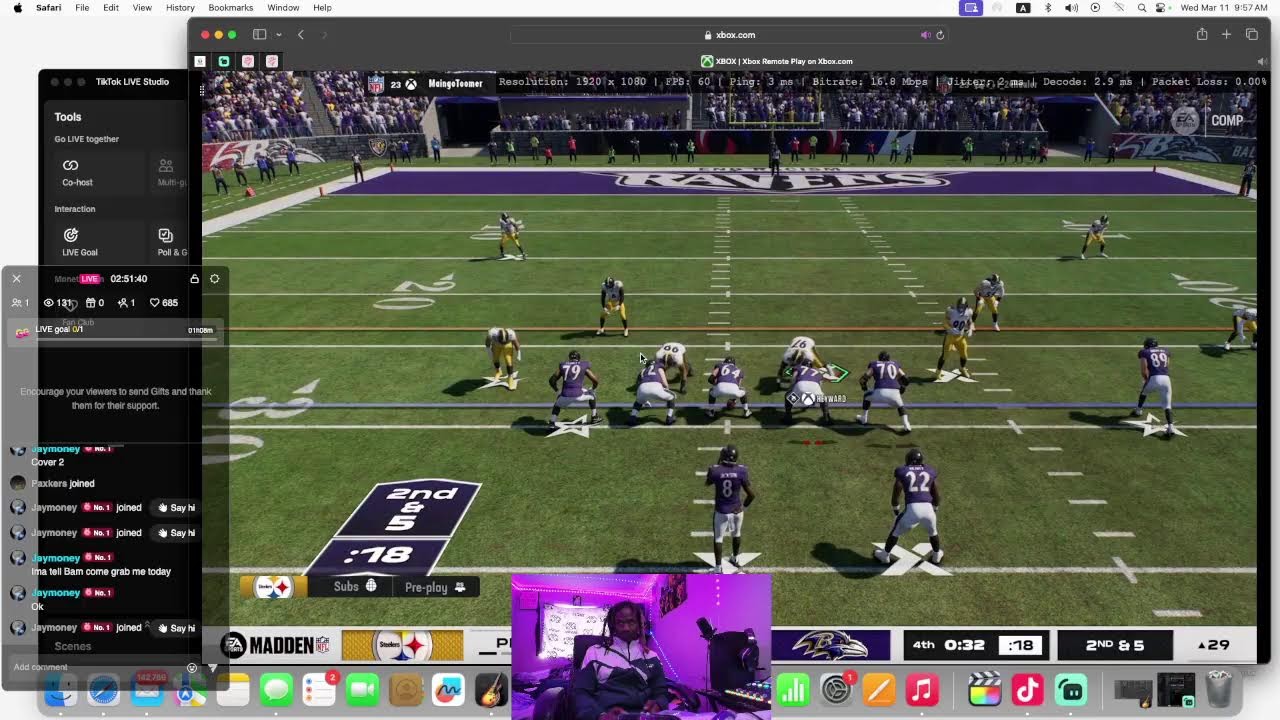Click the Steelers logo in pre-play bar
Viewport: 1280px width, 720px height.
tap(273, 587)
